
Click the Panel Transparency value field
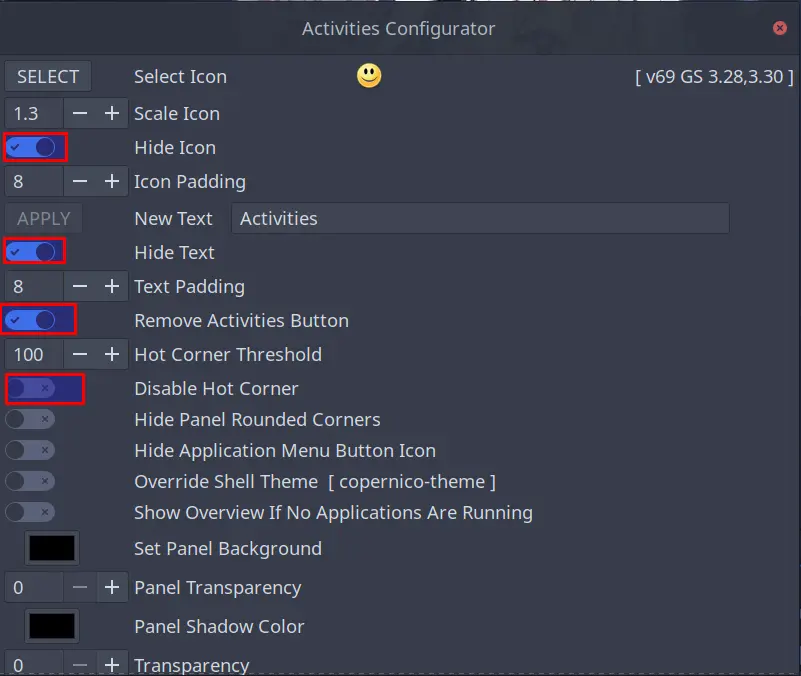(x=34, y=588)
